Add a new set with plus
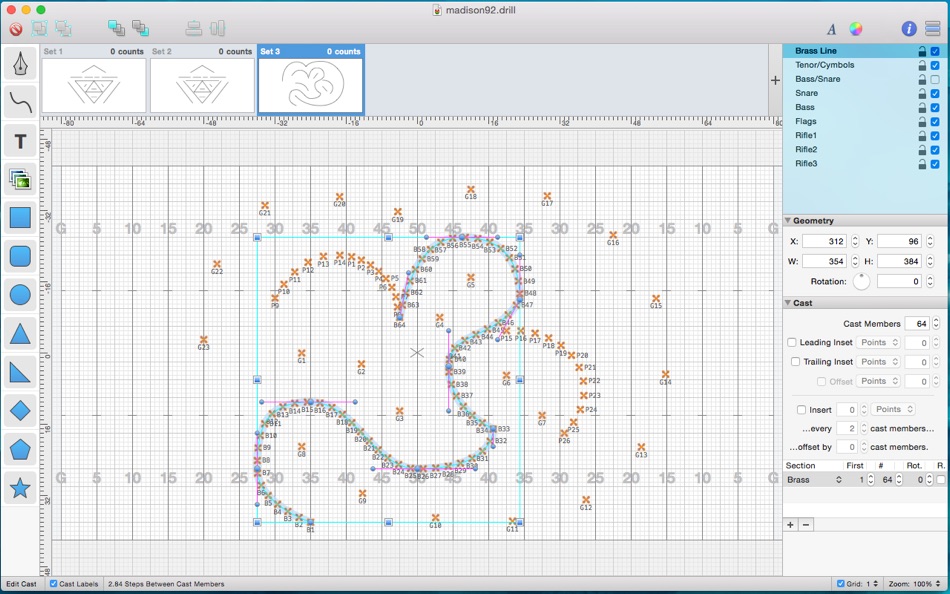 775,80
